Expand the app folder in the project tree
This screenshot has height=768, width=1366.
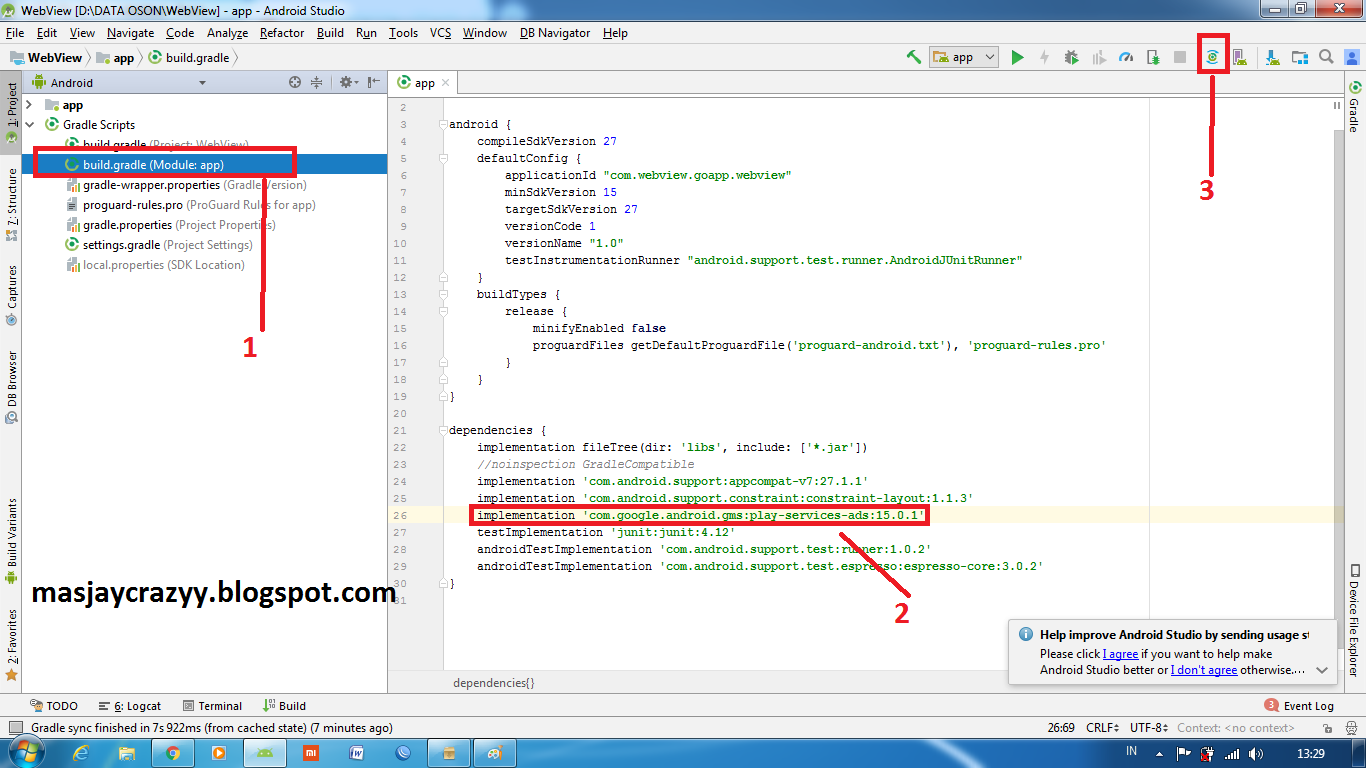pyautogui.click(x=29, y=105)
